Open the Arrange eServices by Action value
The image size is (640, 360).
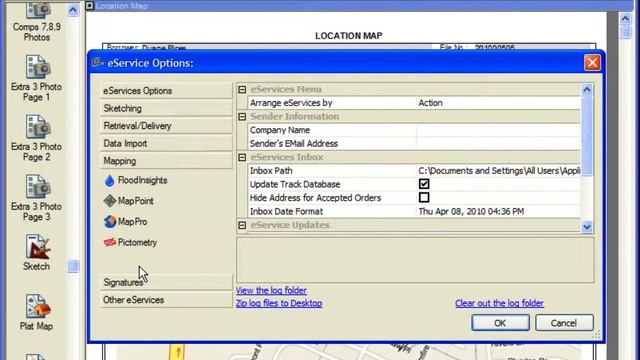498,103
